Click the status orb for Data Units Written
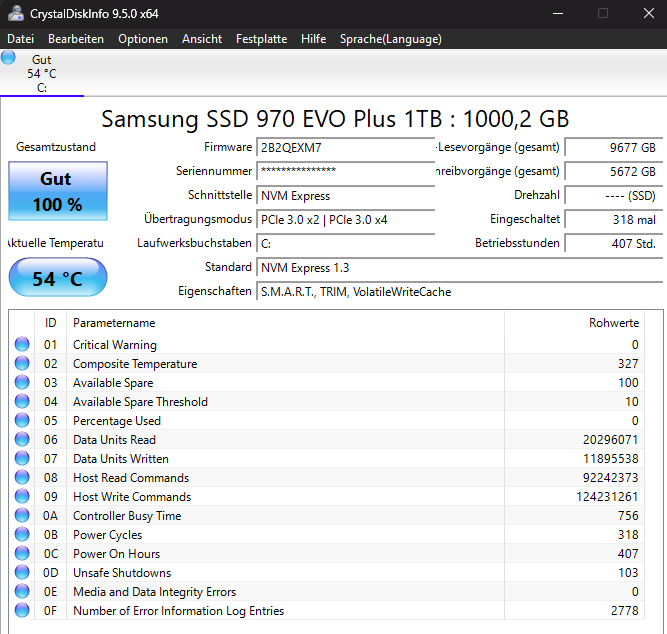 click(x=22, y=458)
